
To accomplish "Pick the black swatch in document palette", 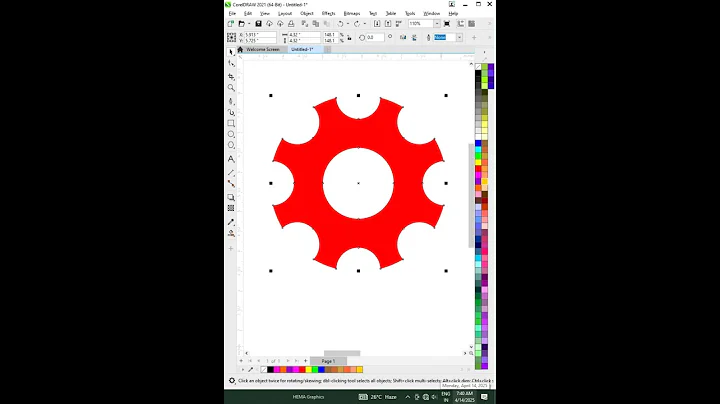I will [270, 370].
